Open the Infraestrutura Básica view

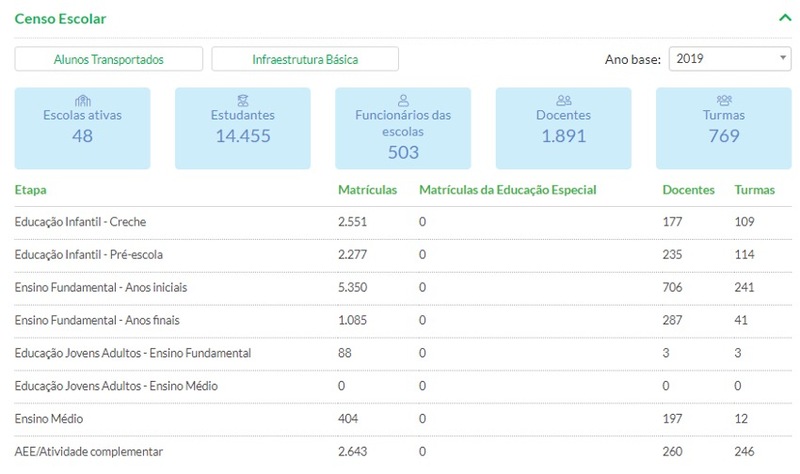click(305, 59)
